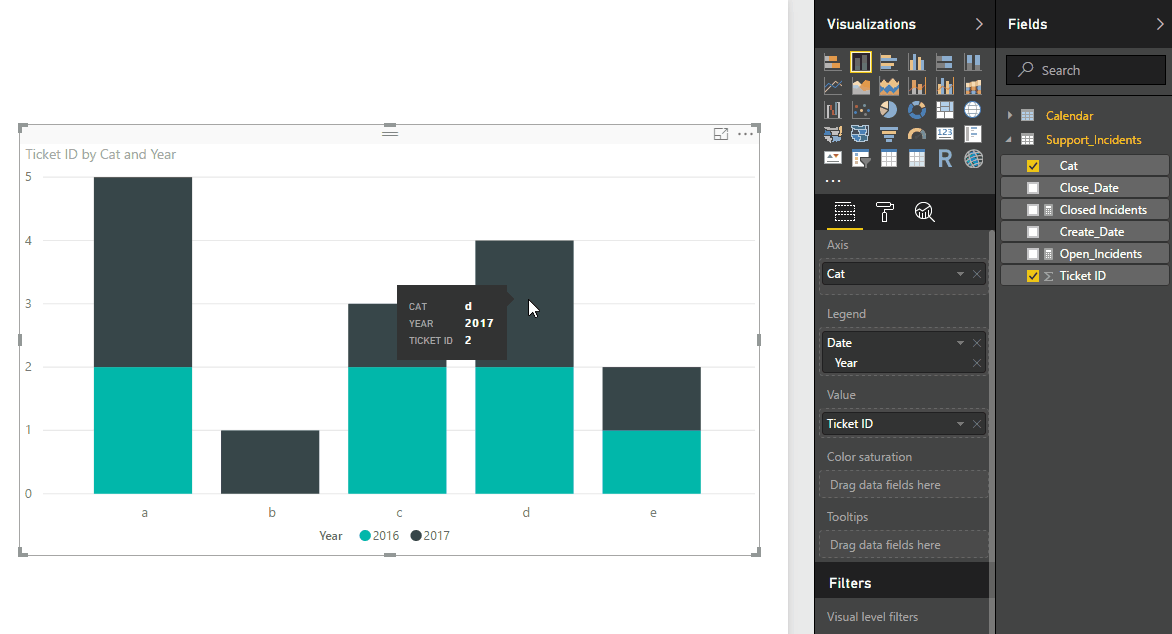Open more custom visuals ellipsis
Image resolution: width=1172 pixels, height=634 pixels.
[x=833, y=181]
